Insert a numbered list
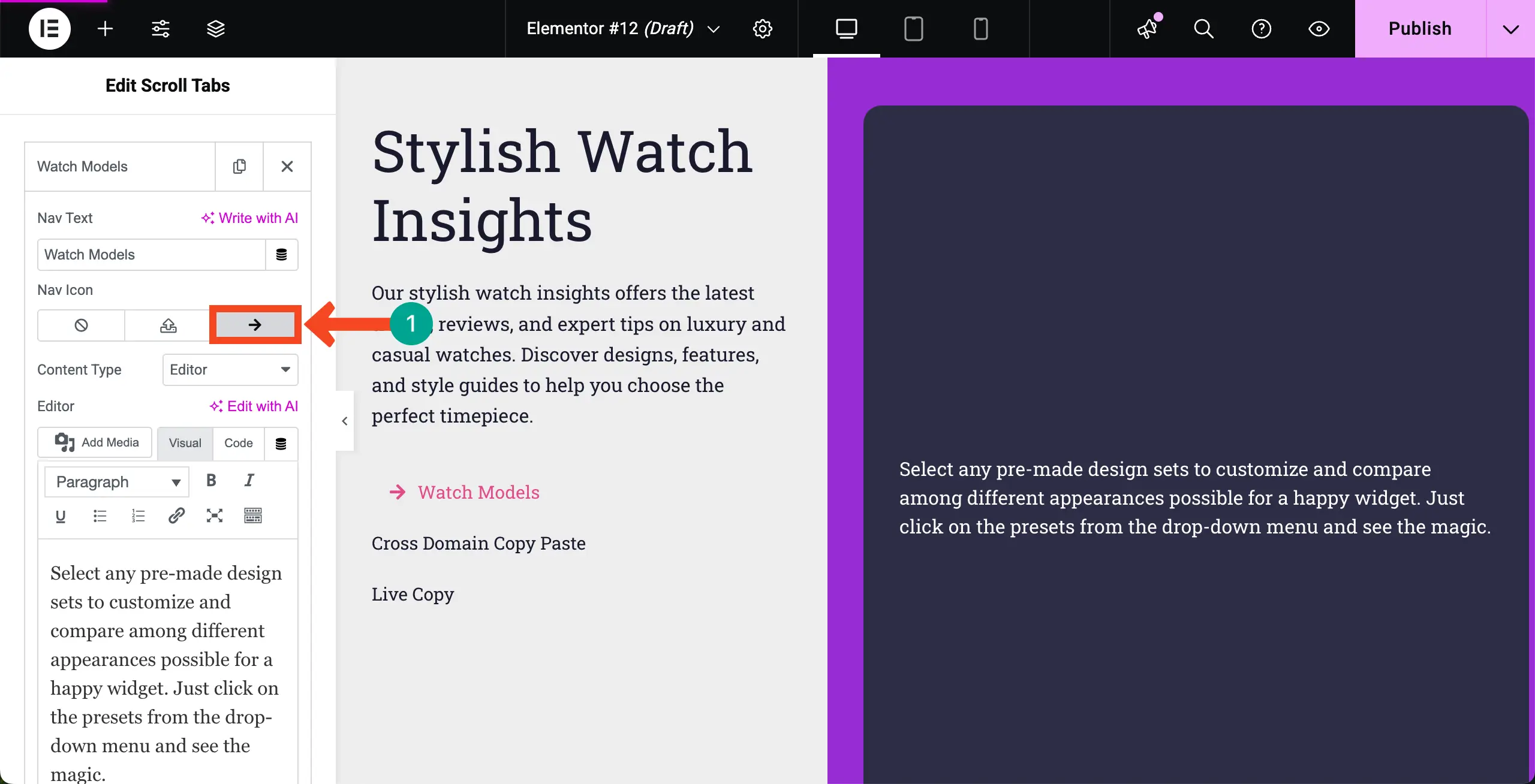Screen dimensions: 1535x784 (138, 515)
